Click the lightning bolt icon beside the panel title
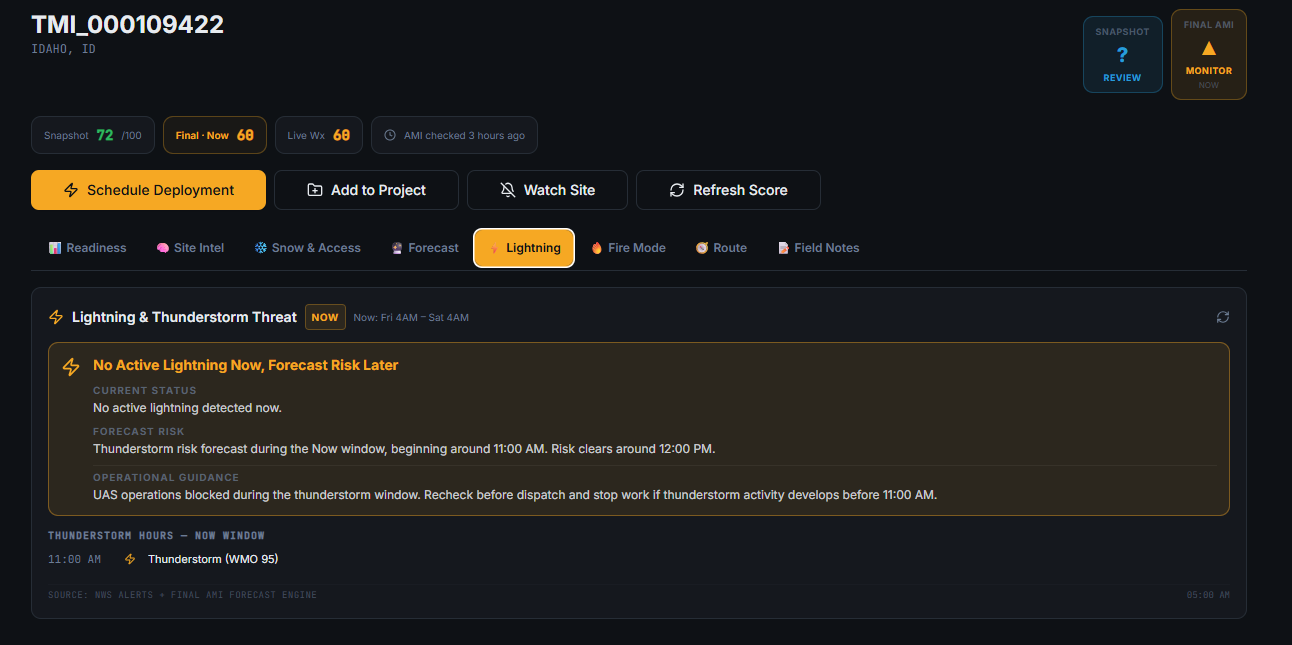This screenshot has height=645, width=1292. pos(56,317)
